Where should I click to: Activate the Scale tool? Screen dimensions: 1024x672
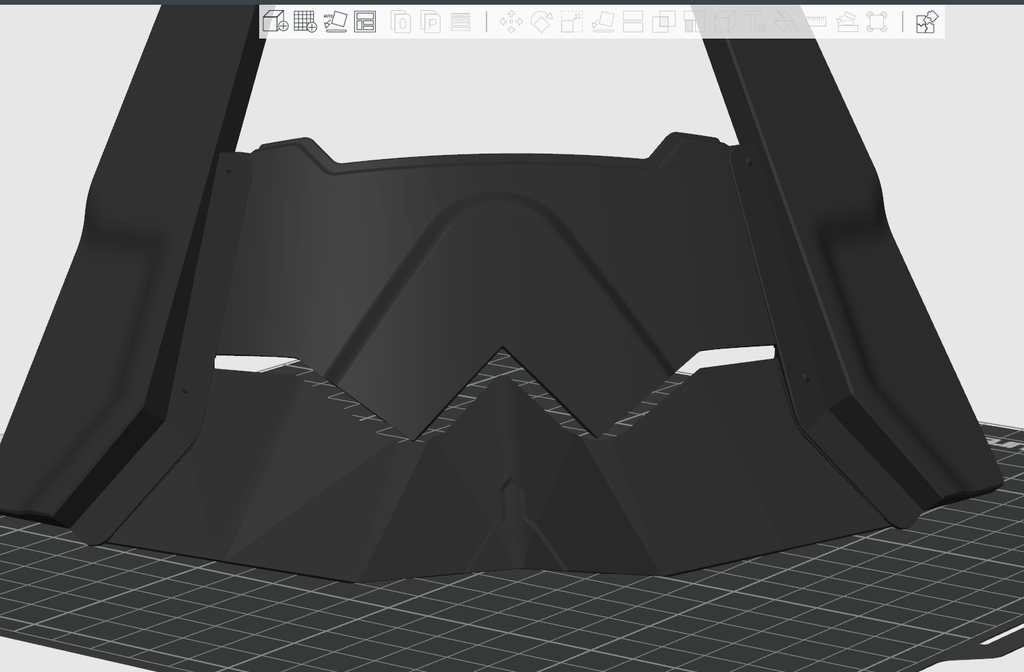tap(571, 22)
